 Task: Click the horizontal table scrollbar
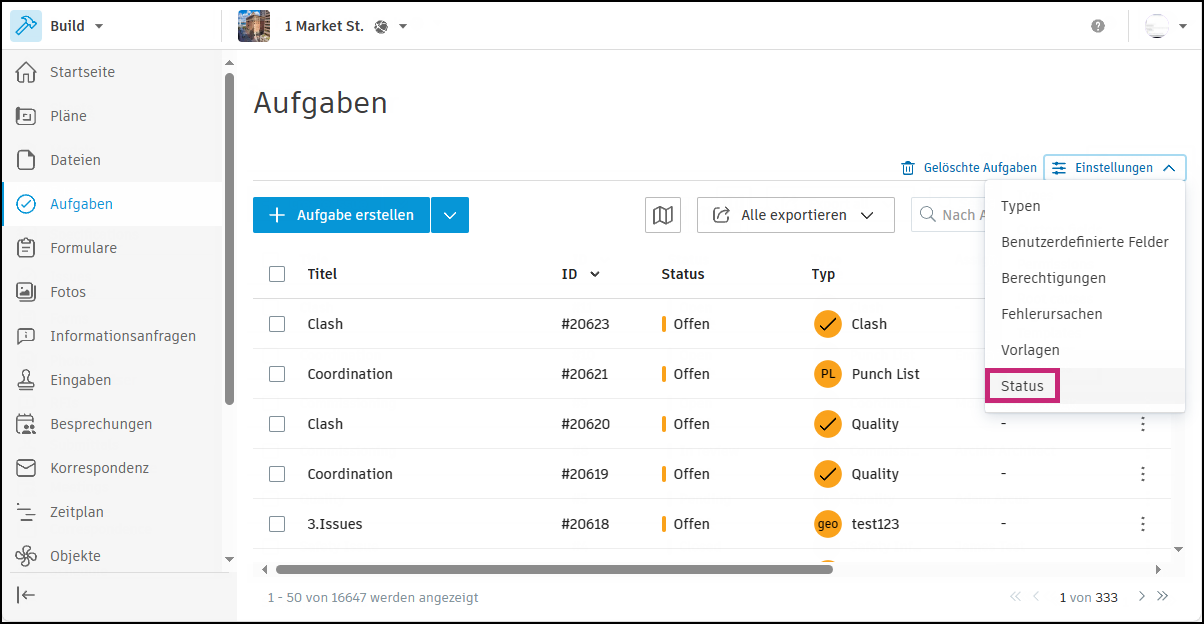[553, 569]
